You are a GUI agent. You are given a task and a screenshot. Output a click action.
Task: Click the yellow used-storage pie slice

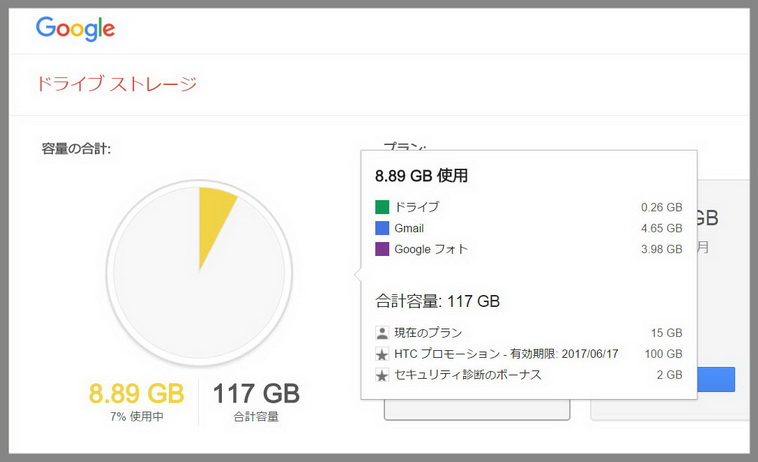[213, 217]
